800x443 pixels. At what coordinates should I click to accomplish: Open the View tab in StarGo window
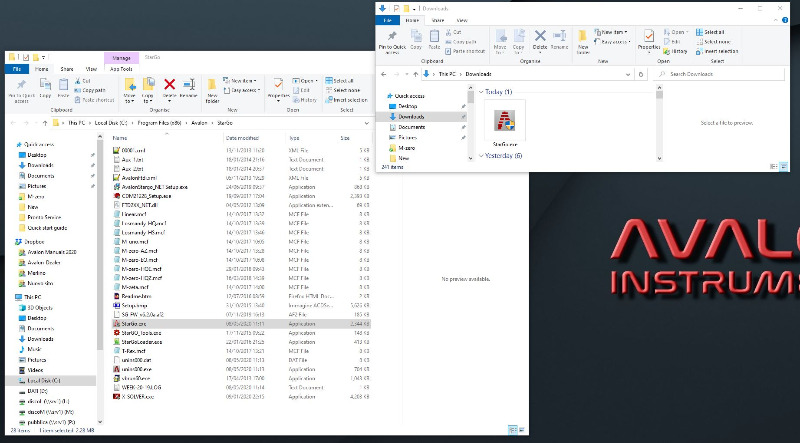(91, 69)
